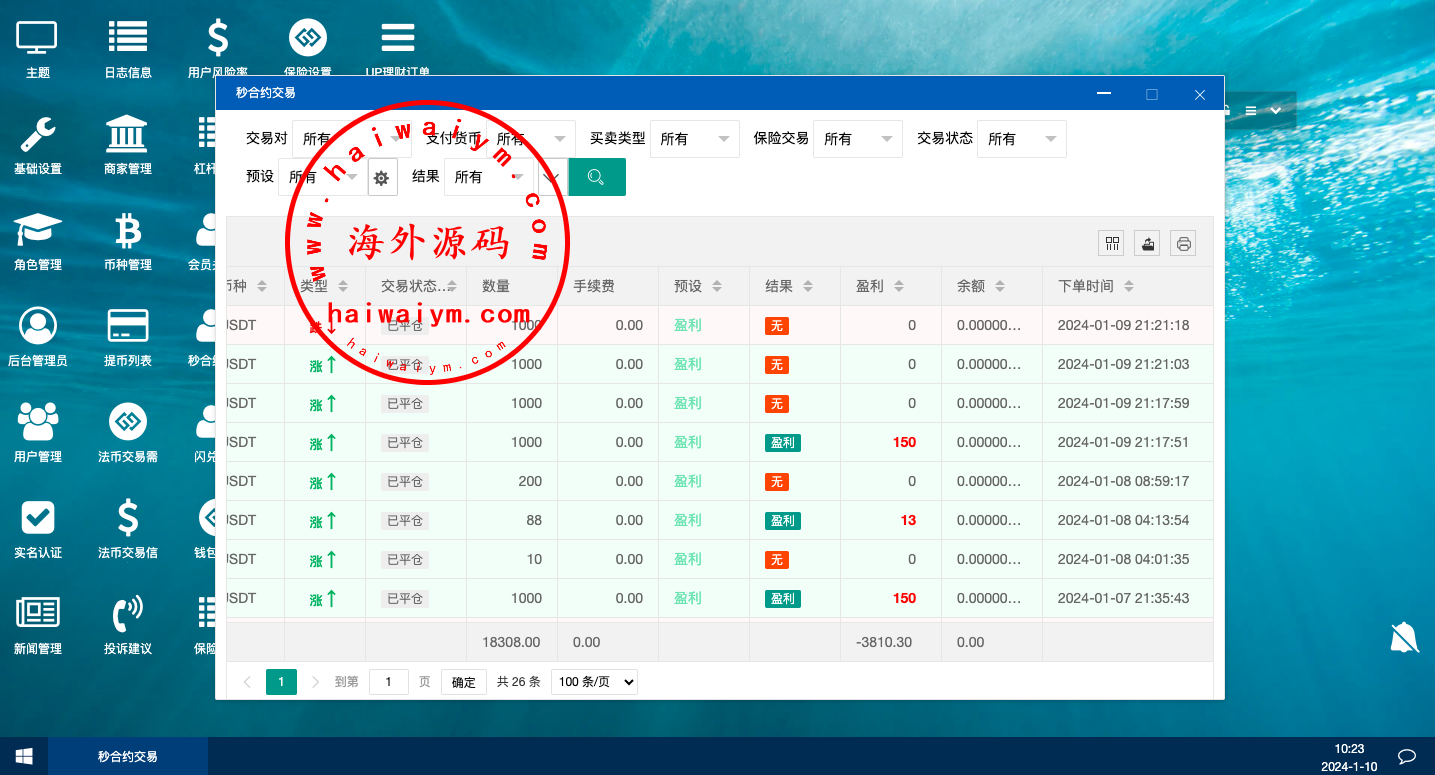Open 基础设置 wrench desktop icon

click(x=38, y=134)
